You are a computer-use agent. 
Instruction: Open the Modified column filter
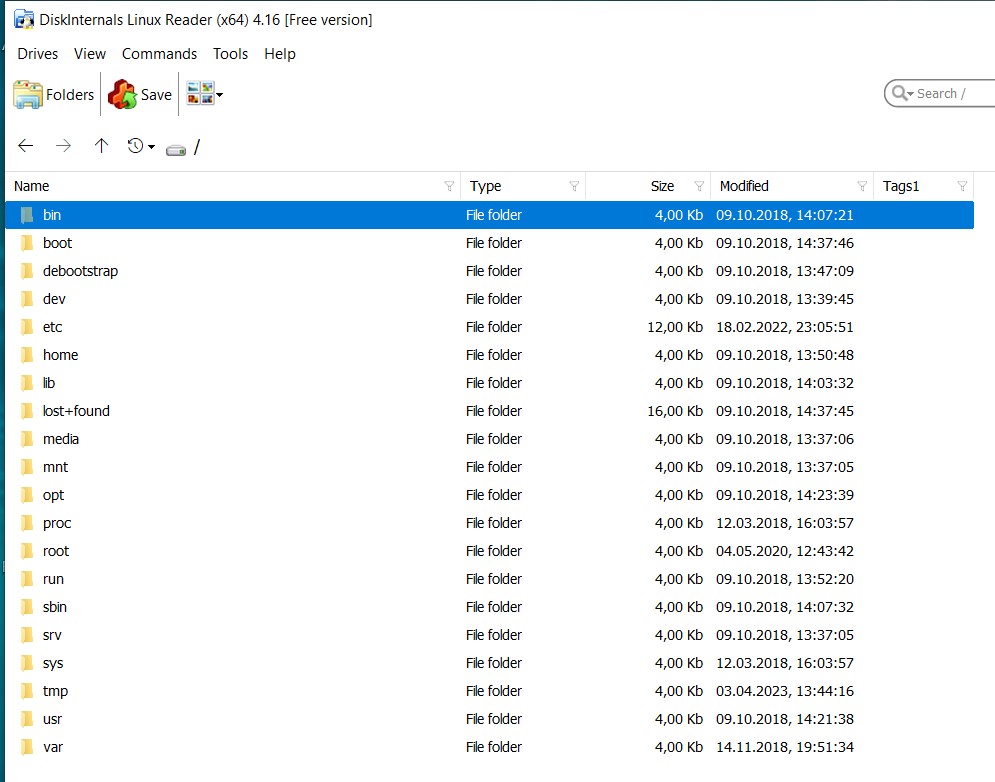[862, 186]
